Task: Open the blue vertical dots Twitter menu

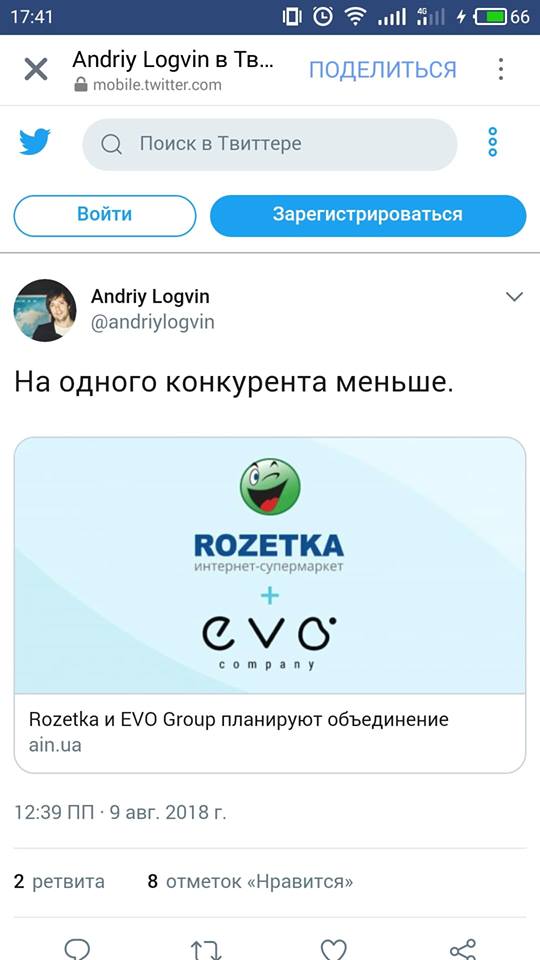Action: point(493,142)
